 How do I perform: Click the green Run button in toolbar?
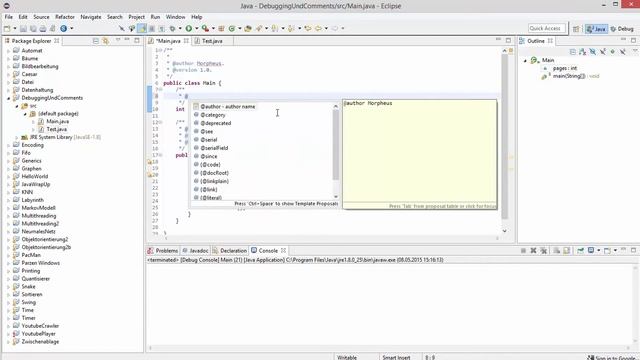tap(189, 29)
